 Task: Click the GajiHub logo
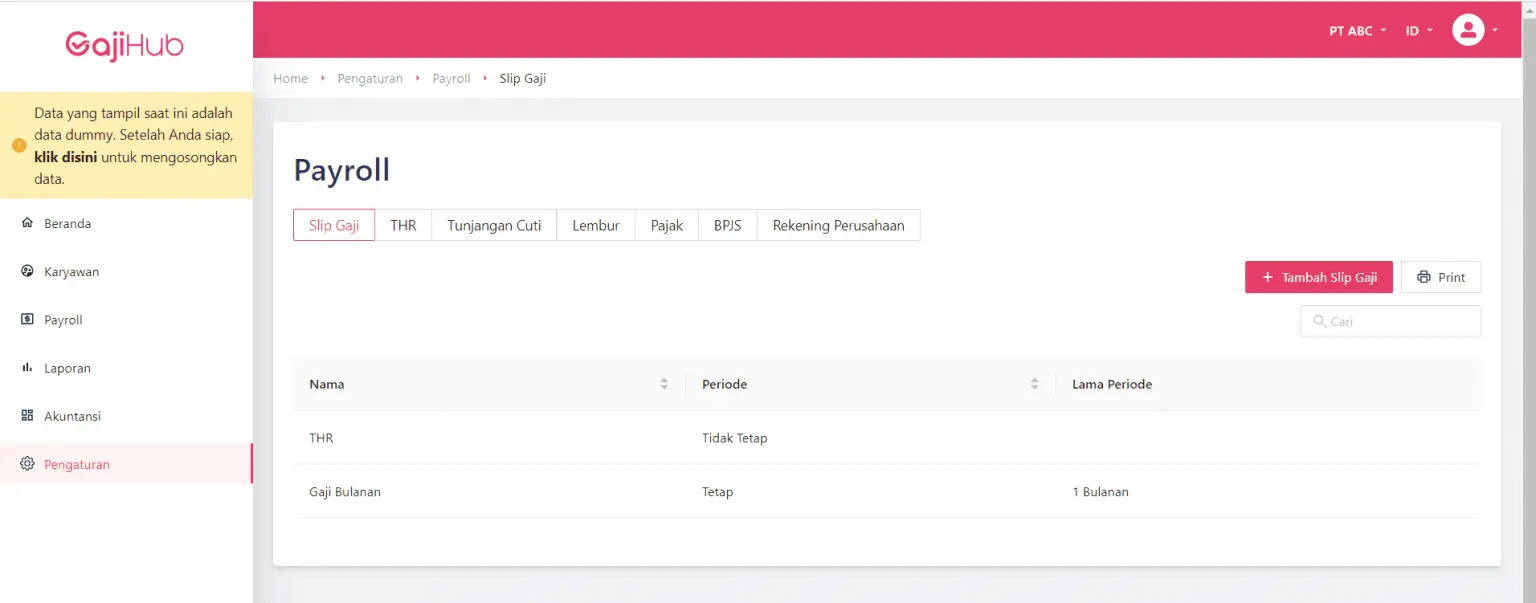click(x=125, y=45)
